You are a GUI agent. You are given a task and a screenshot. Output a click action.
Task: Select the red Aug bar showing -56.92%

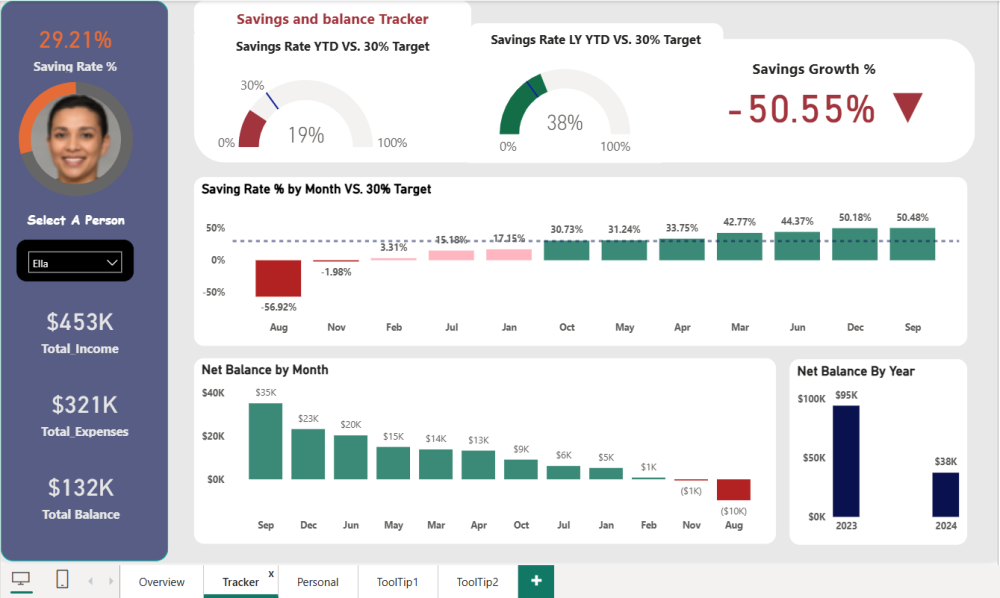tap(278, 278)
